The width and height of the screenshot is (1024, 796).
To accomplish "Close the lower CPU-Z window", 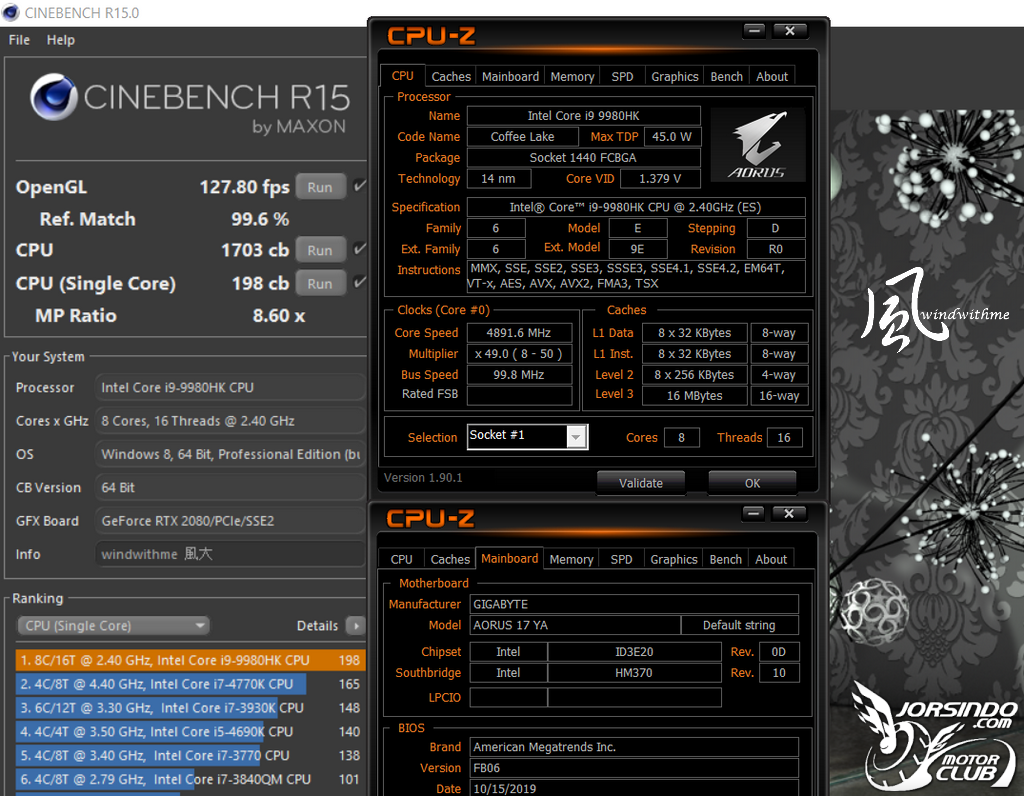I will (x=789, y=513).
